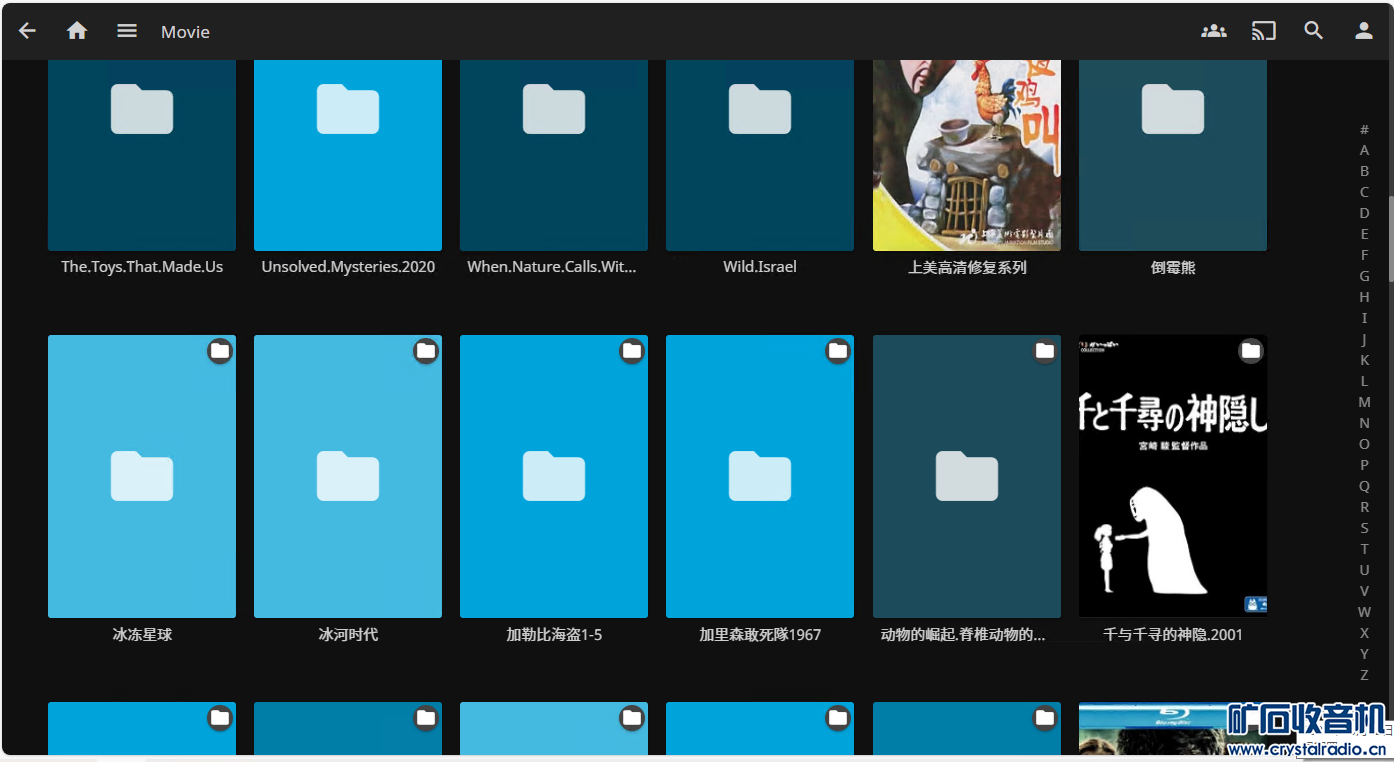Viewport: 1394px width, 762px height.
Task: Jump to letter H in alphabet picker
Action: [x=1364, y=297]
